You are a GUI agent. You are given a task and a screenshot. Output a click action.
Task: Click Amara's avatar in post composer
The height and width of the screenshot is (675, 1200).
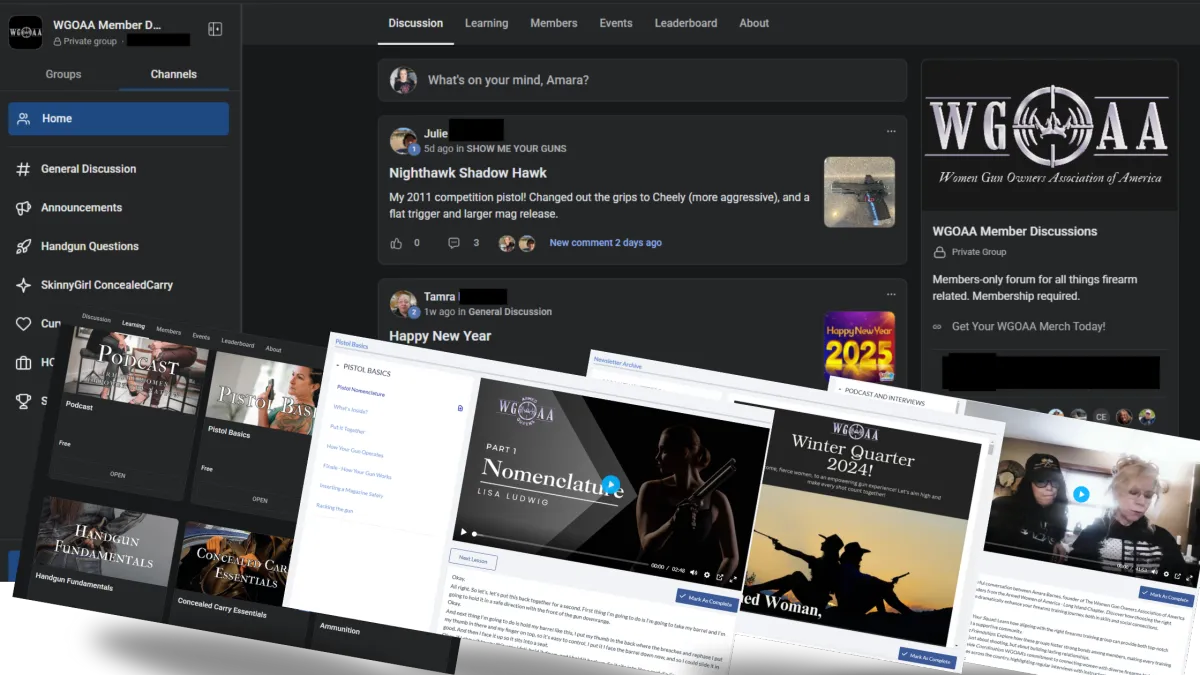click(403, 80)
